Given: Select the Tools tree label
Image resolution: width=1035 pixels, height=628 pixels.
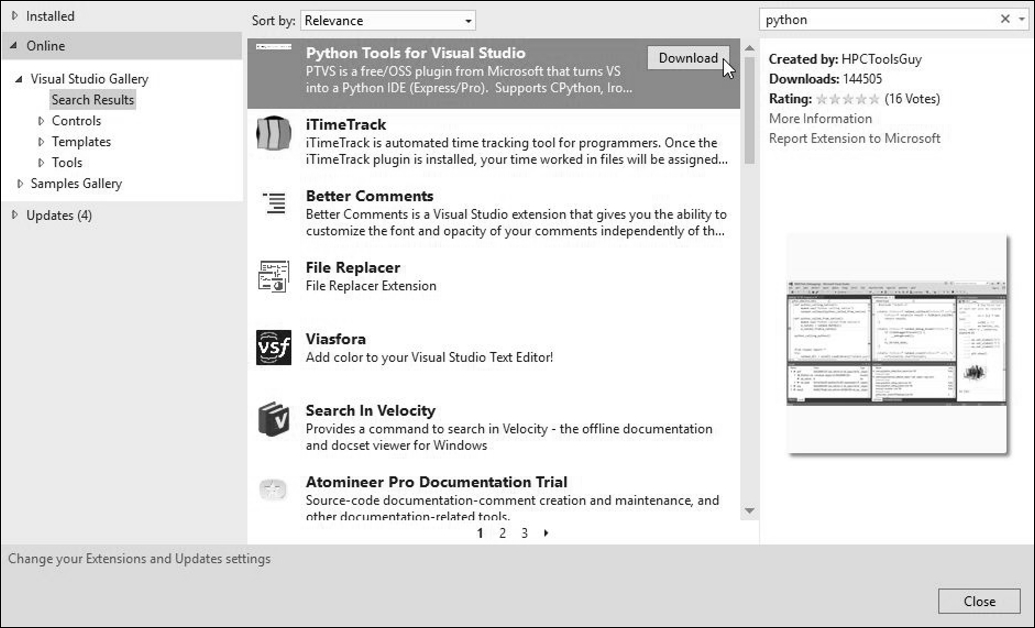Looking at the screenshot, I should coord(67,162).
